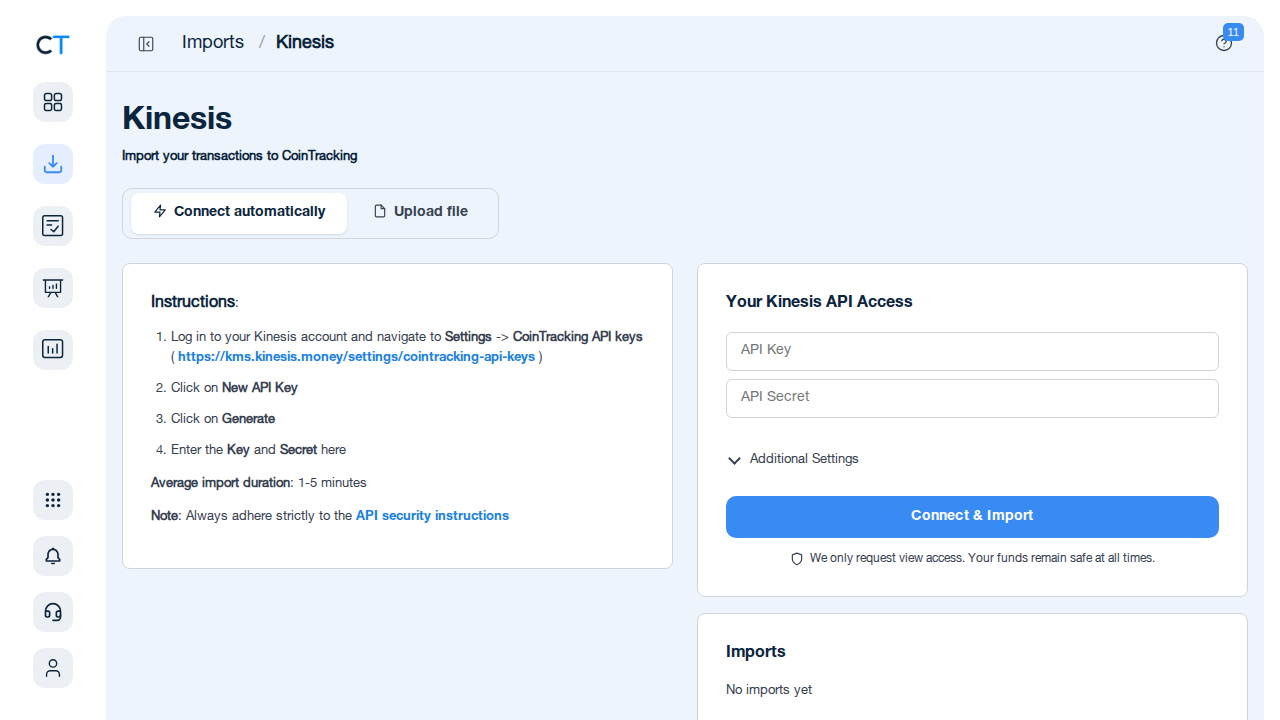The width and height of the screenshot is (1280, 720).
Task: Click the 'No imports yet' text
Action: (769, 690)
